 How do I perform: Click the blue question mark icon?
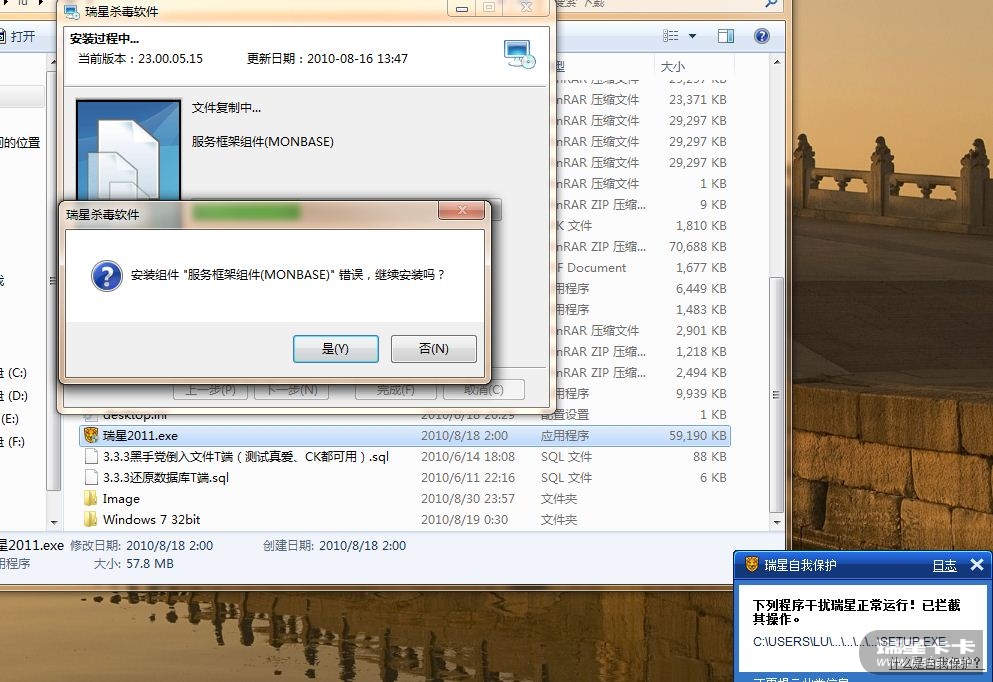[x=107, y=276]
